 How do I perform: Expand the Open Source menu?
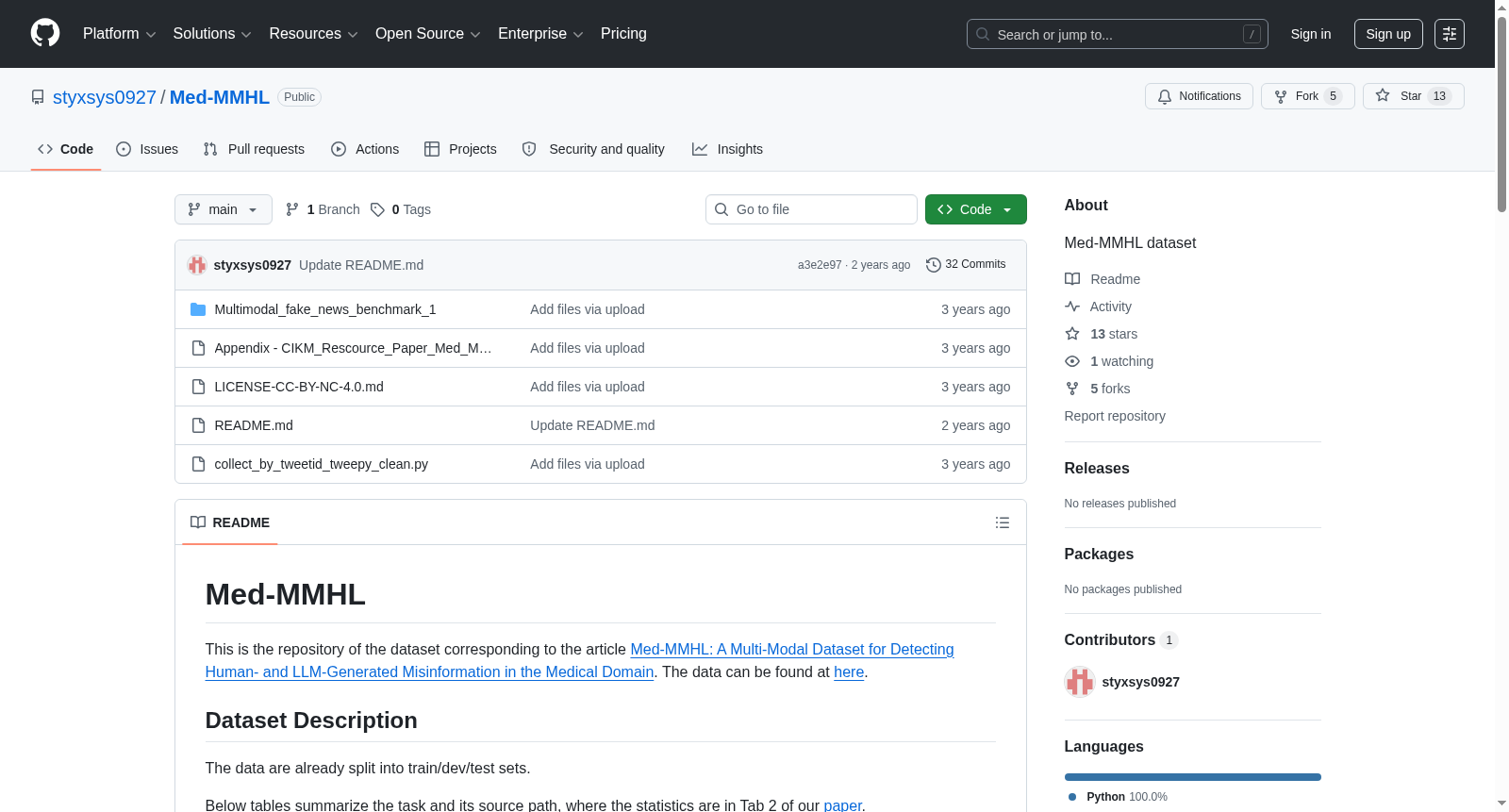428,34
